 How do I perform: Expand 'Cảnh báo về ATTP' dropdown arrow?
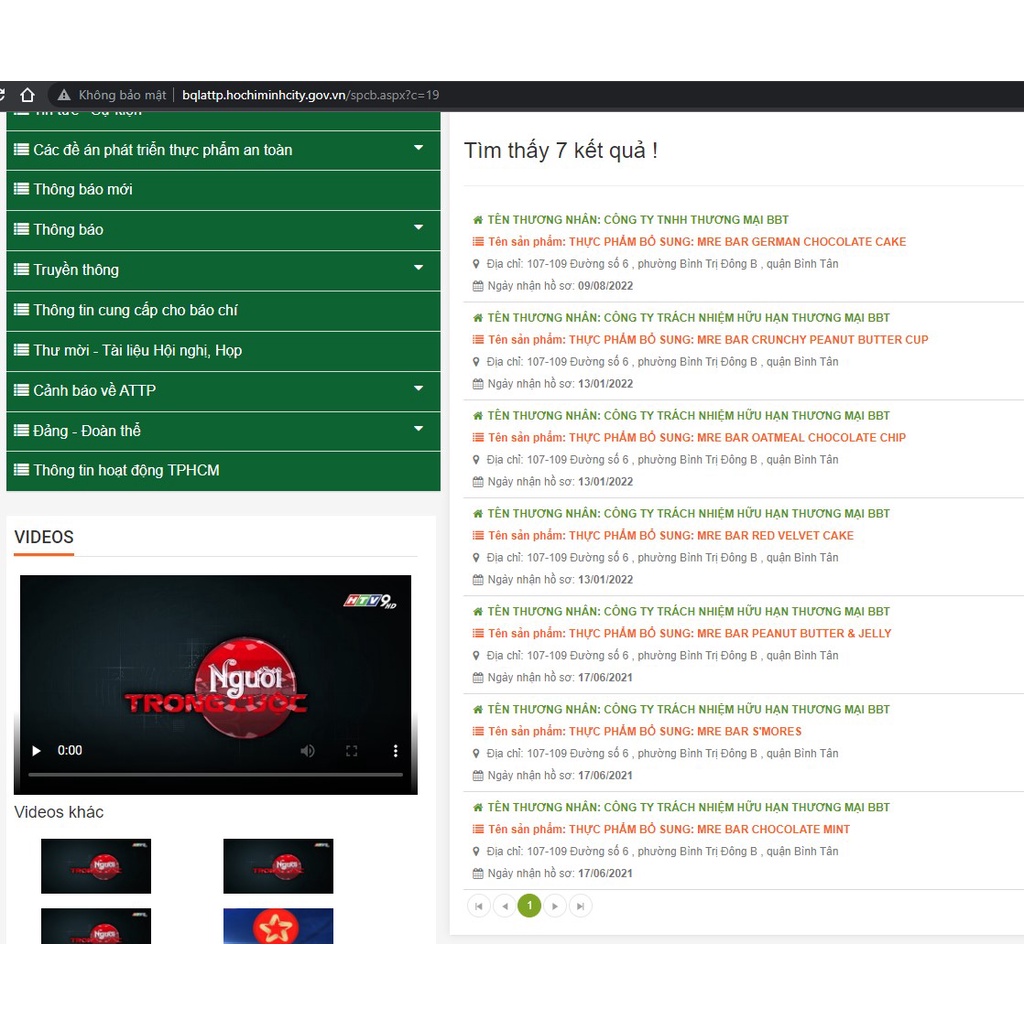(418, 389)
